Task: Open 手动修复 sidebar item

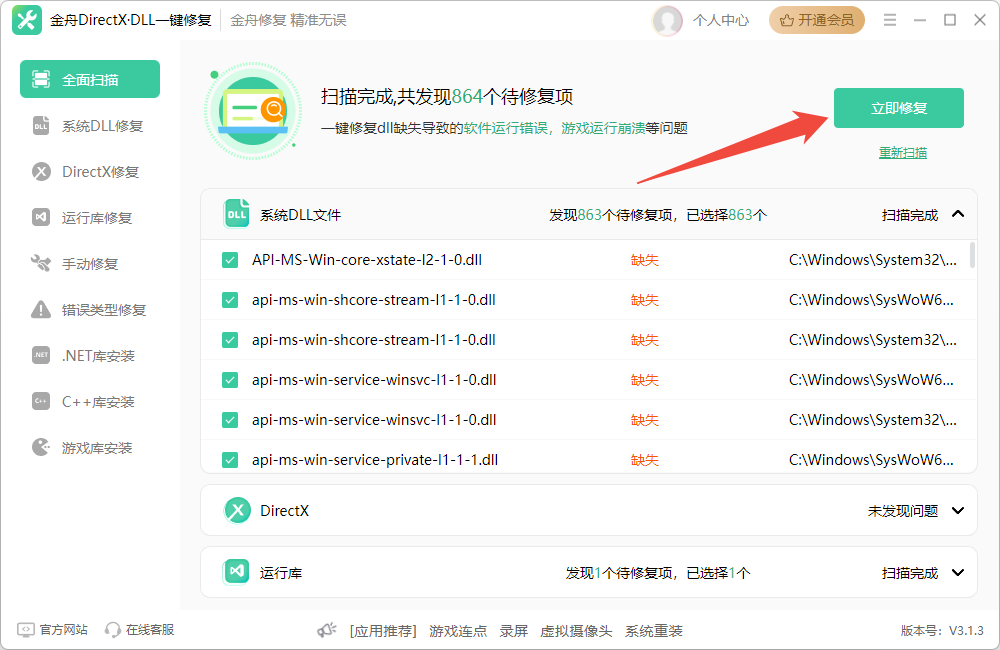Action: 90,263
